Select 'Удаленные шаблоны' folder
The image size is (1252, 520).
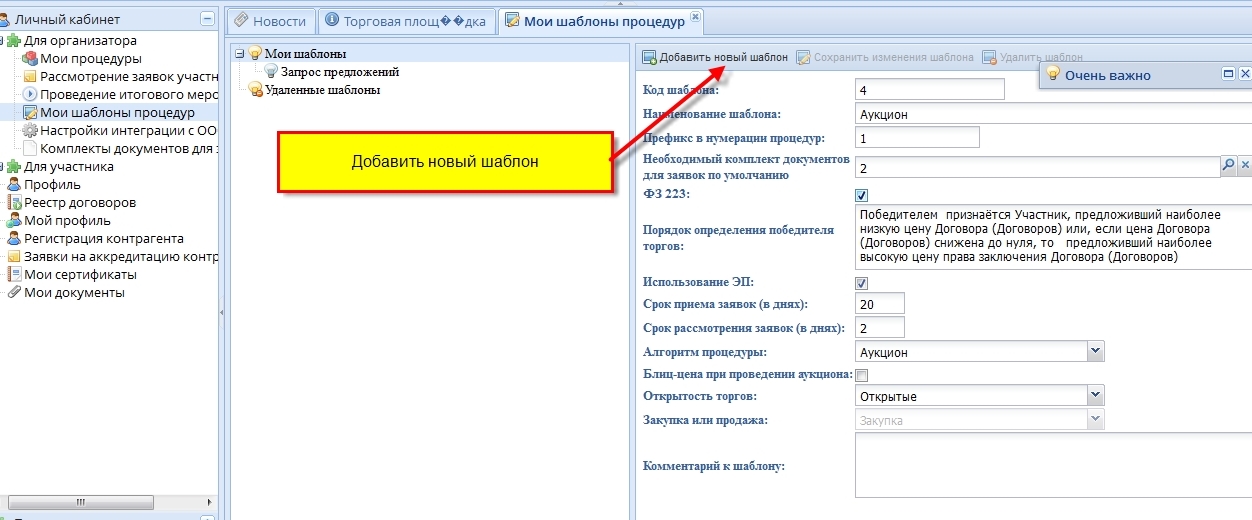(322, 90)
